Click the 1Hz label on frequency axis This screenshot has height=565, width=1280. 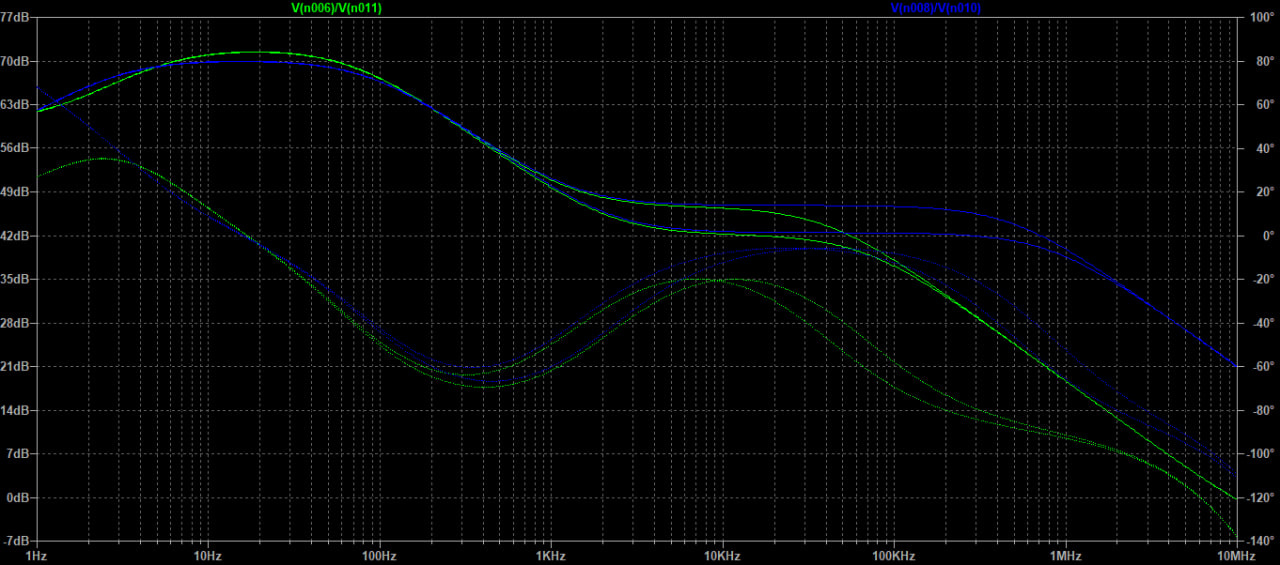36,555
